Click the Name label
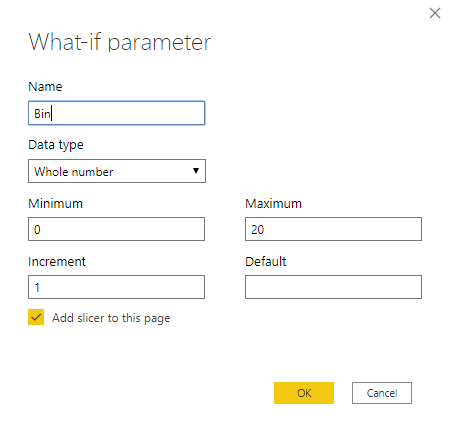This screenshot has height=432, width=449. 45,87
